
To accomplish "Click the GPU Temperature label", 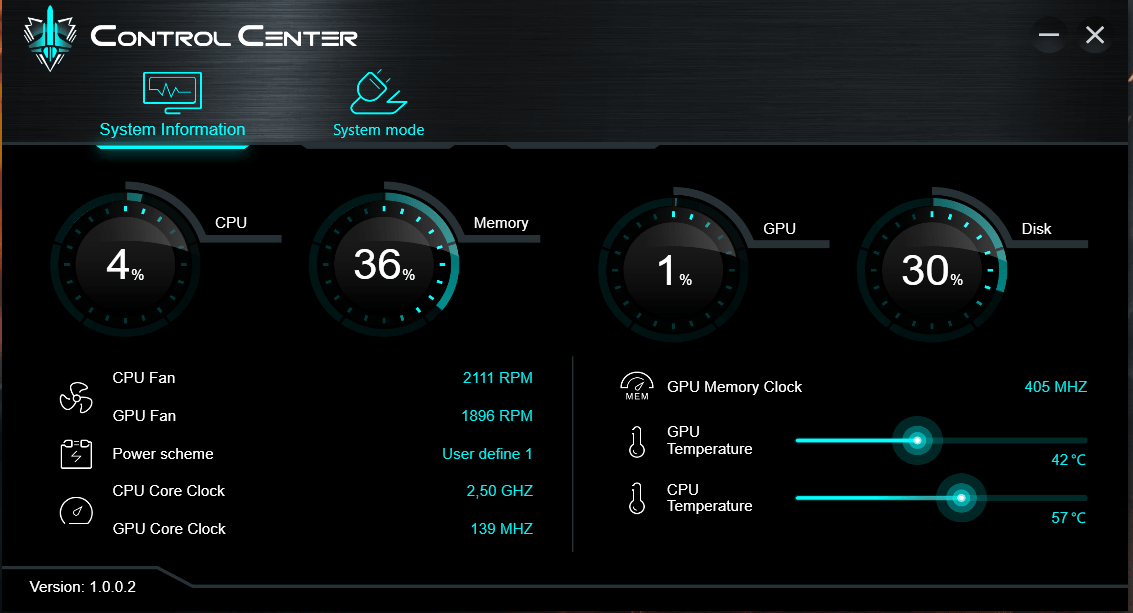I will (x=710, y=440).
